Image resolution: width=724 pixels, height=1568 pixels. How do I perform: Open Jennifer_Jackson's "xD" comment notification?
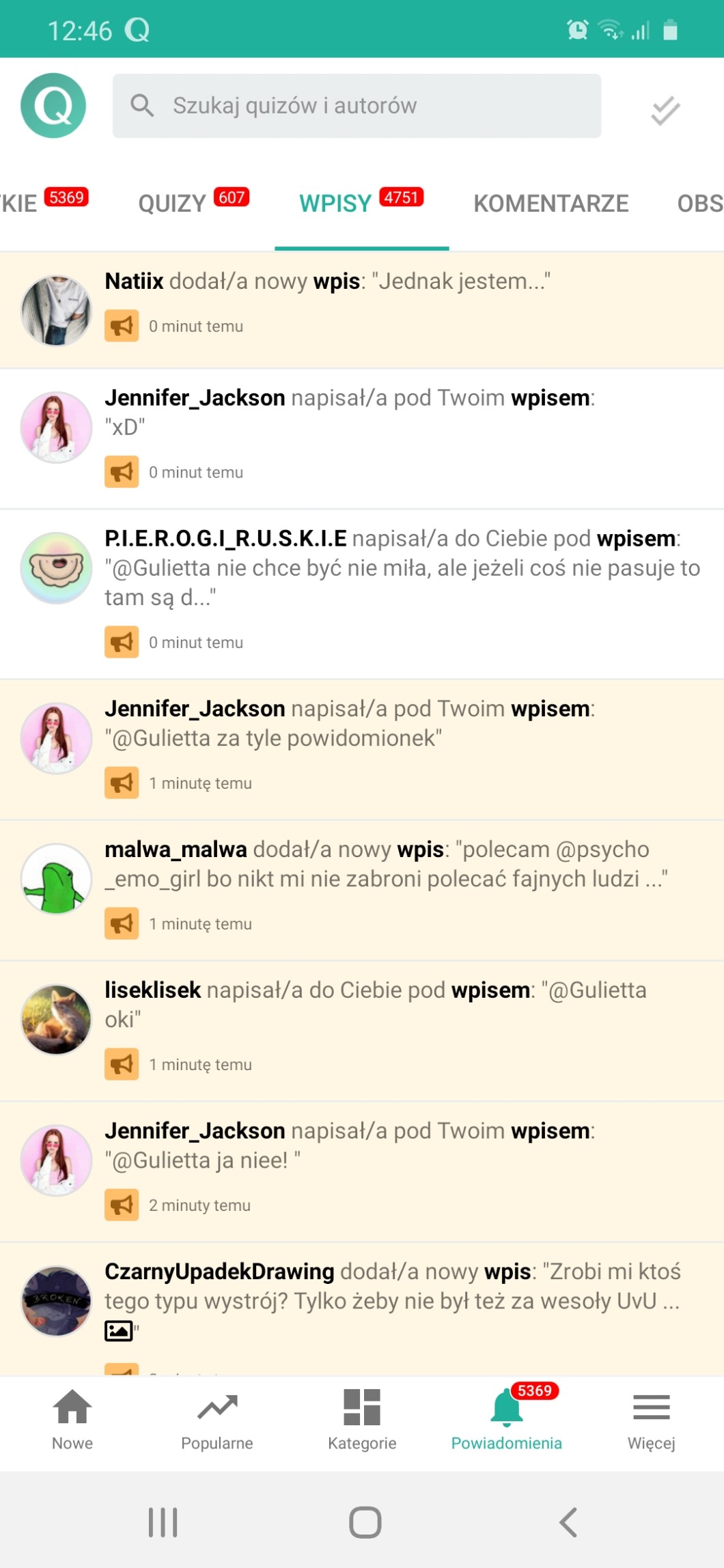pyautogui.click(x=362, y=439)
